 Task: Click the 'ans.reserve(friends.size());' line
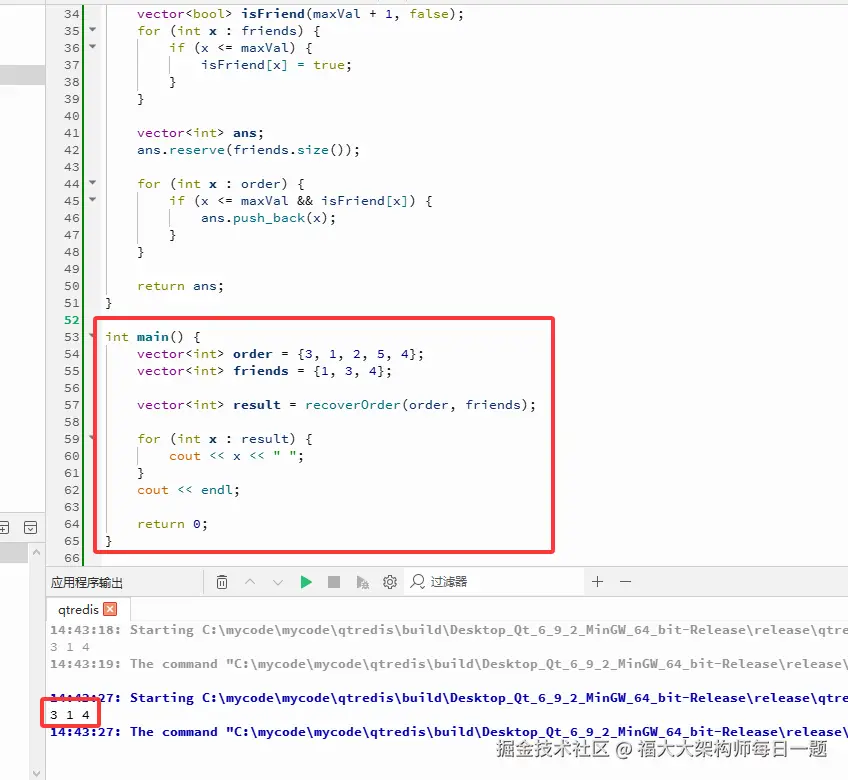coord(248,150)
